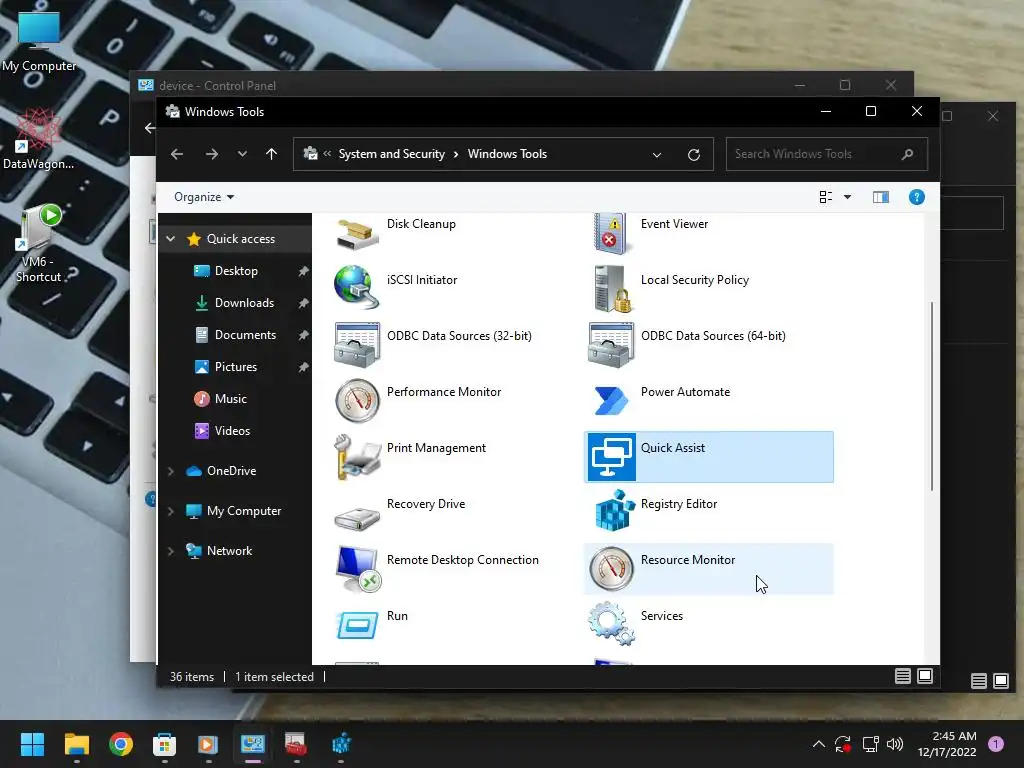Select the Quick Assist icon
The height and width of the screenshot is (768, 1024).
(611, 456)
